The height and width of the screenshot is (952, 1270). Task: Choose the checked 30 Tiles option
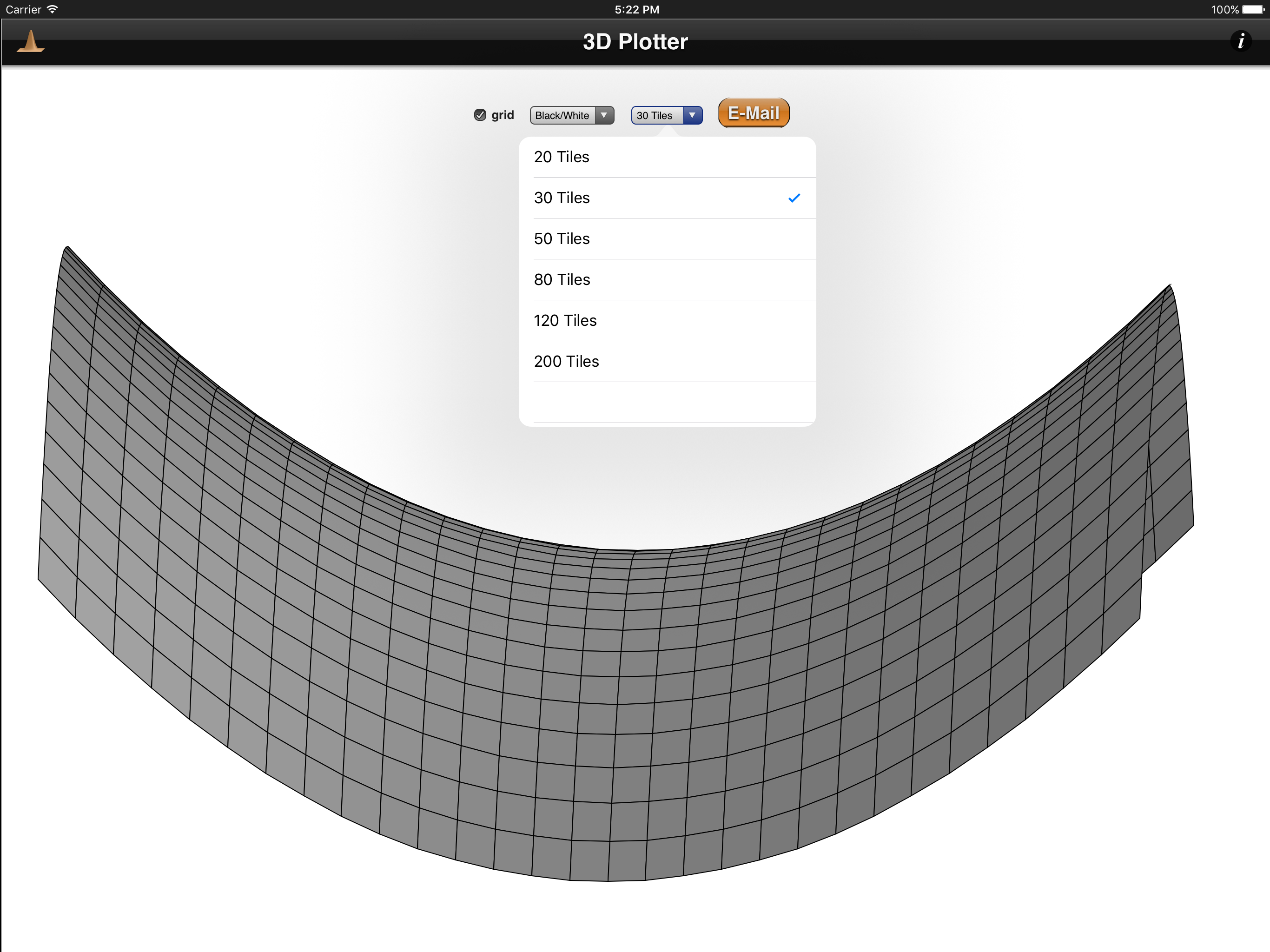pyautogui.click(x=562, y=198)
